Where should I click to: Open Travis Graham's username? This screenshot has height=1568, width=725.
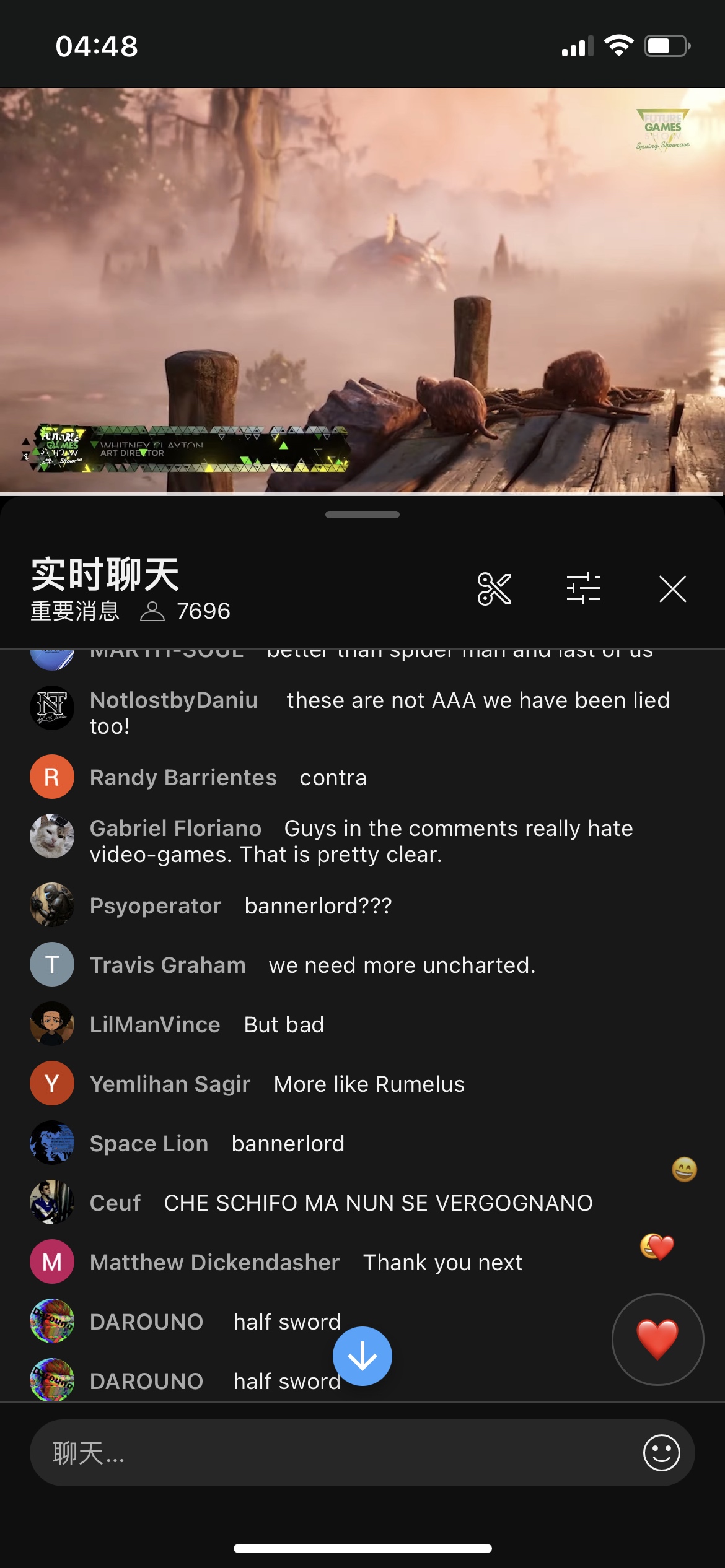[168, 965]
